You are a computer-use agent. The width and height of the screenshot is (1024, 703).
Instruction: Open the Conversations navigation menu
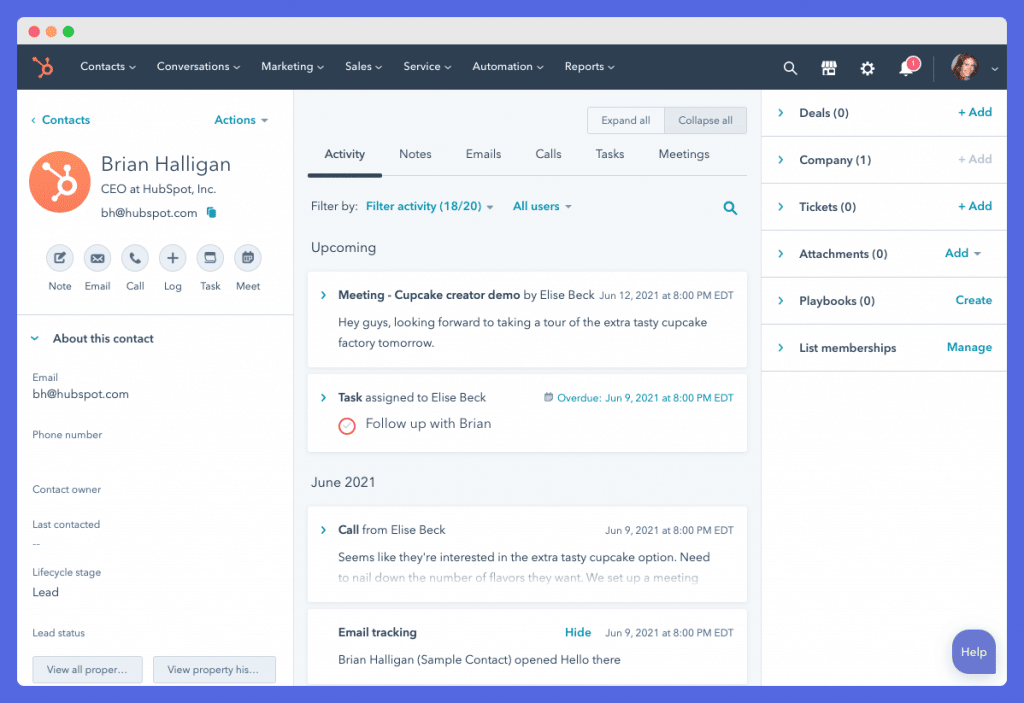tap(199, 67)
